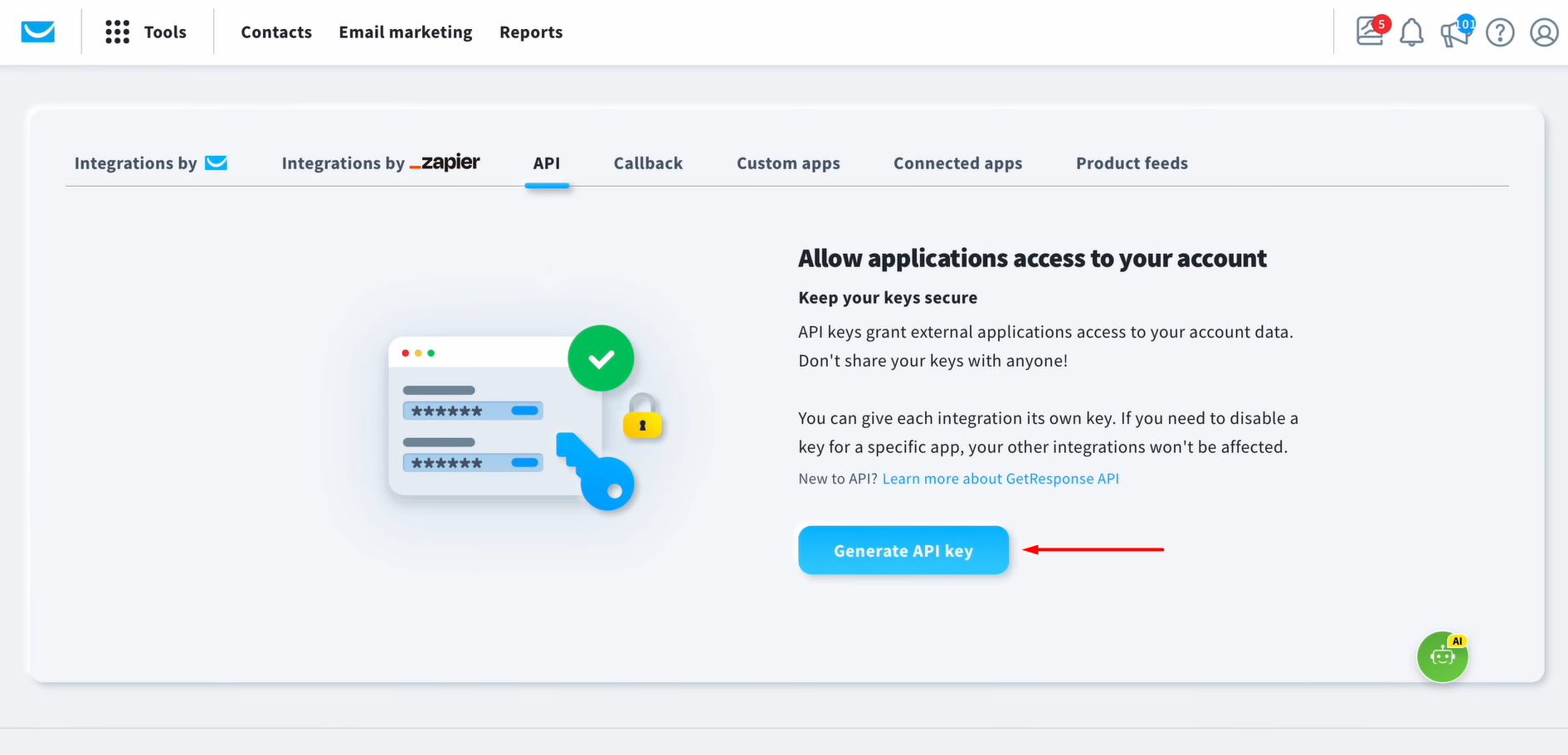Open Integrations by Zapier
The width and height of the screenshot is (1568, 755).
380,163
